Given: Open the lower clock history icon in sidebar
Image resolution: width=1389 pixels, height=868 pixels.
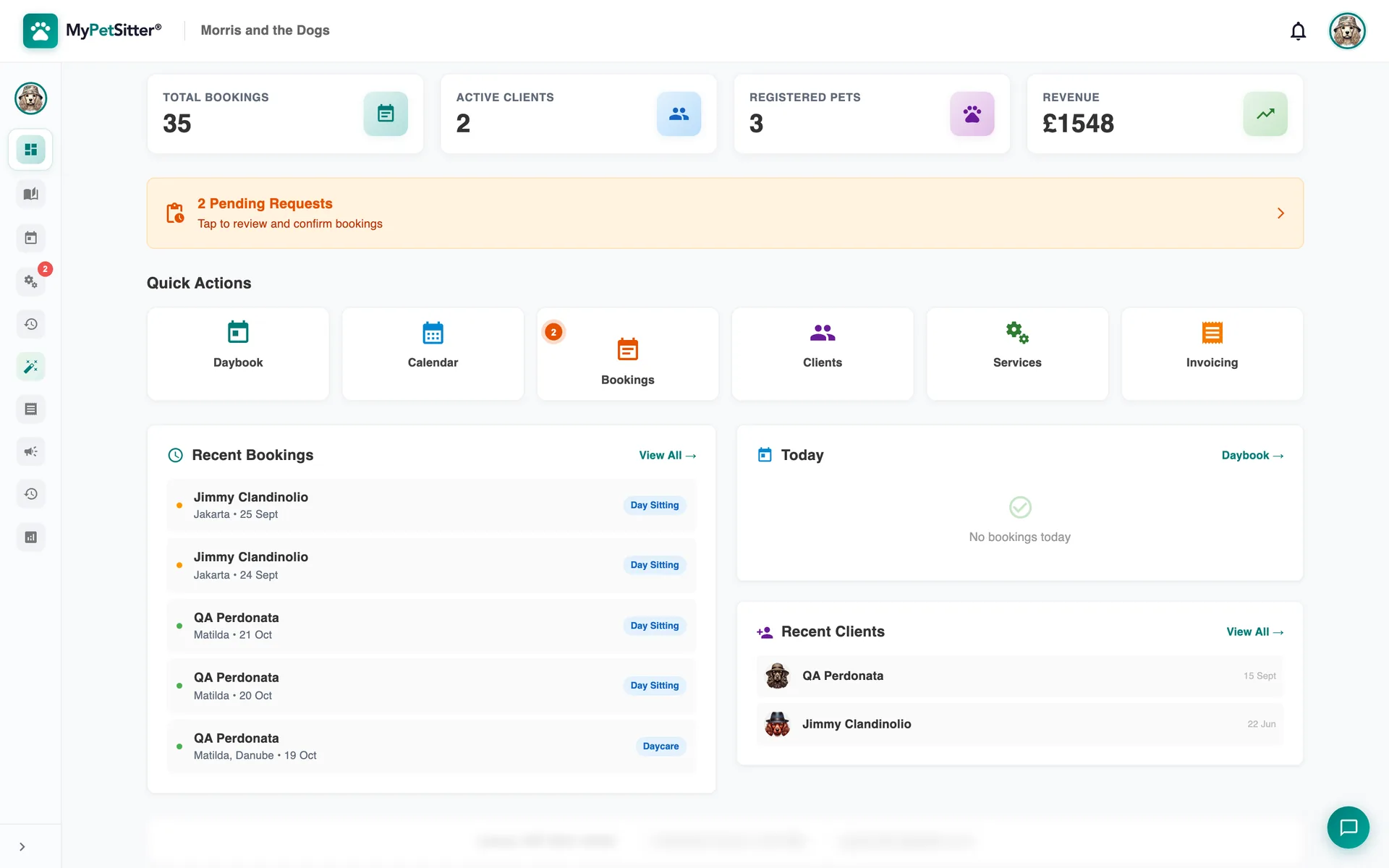Looking at the screenshot, I should (x=30, y=494).
